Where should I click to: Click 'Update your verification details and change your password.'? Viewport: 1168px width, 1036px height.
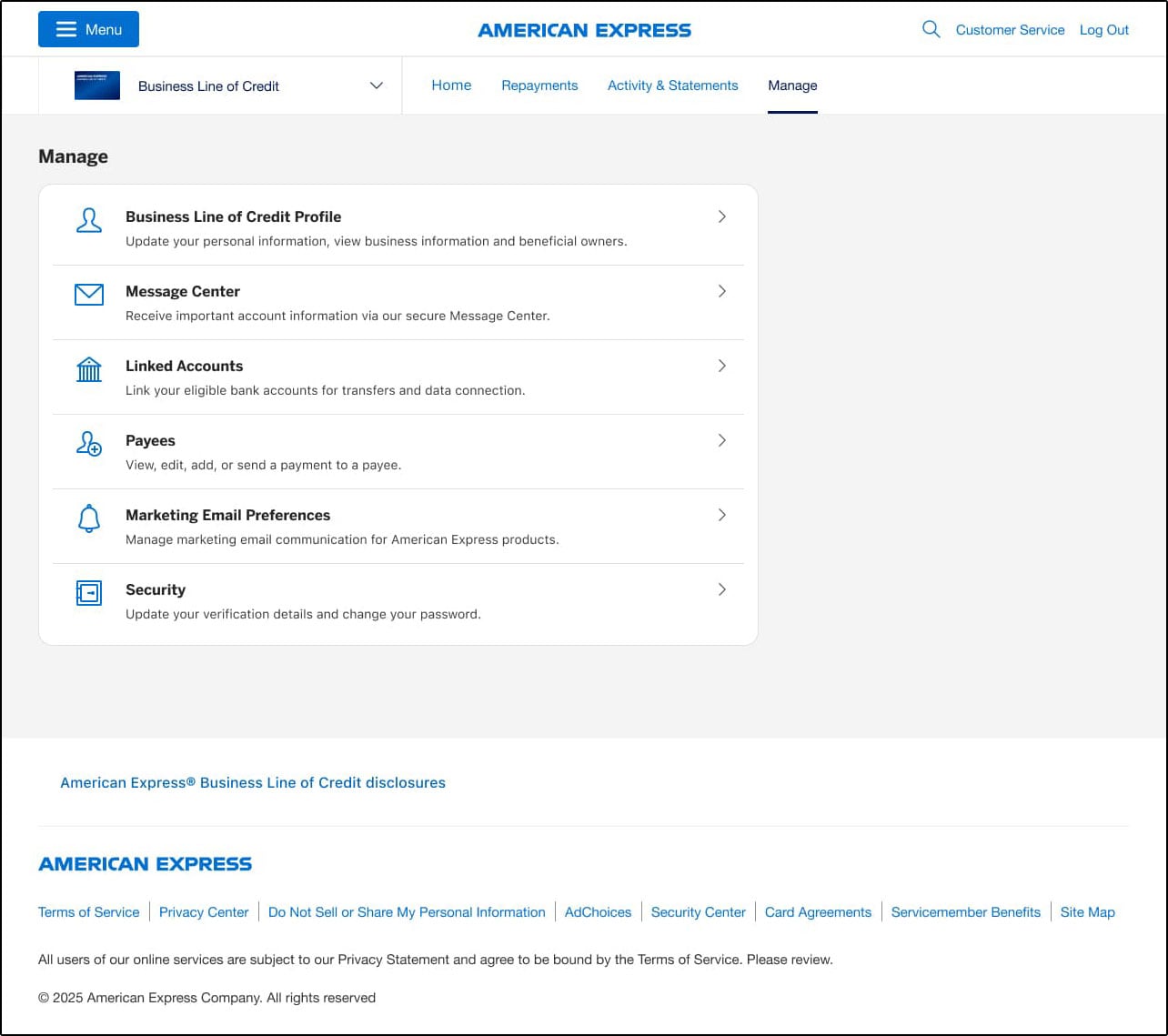pyautogui.click(x=303, y=614)
